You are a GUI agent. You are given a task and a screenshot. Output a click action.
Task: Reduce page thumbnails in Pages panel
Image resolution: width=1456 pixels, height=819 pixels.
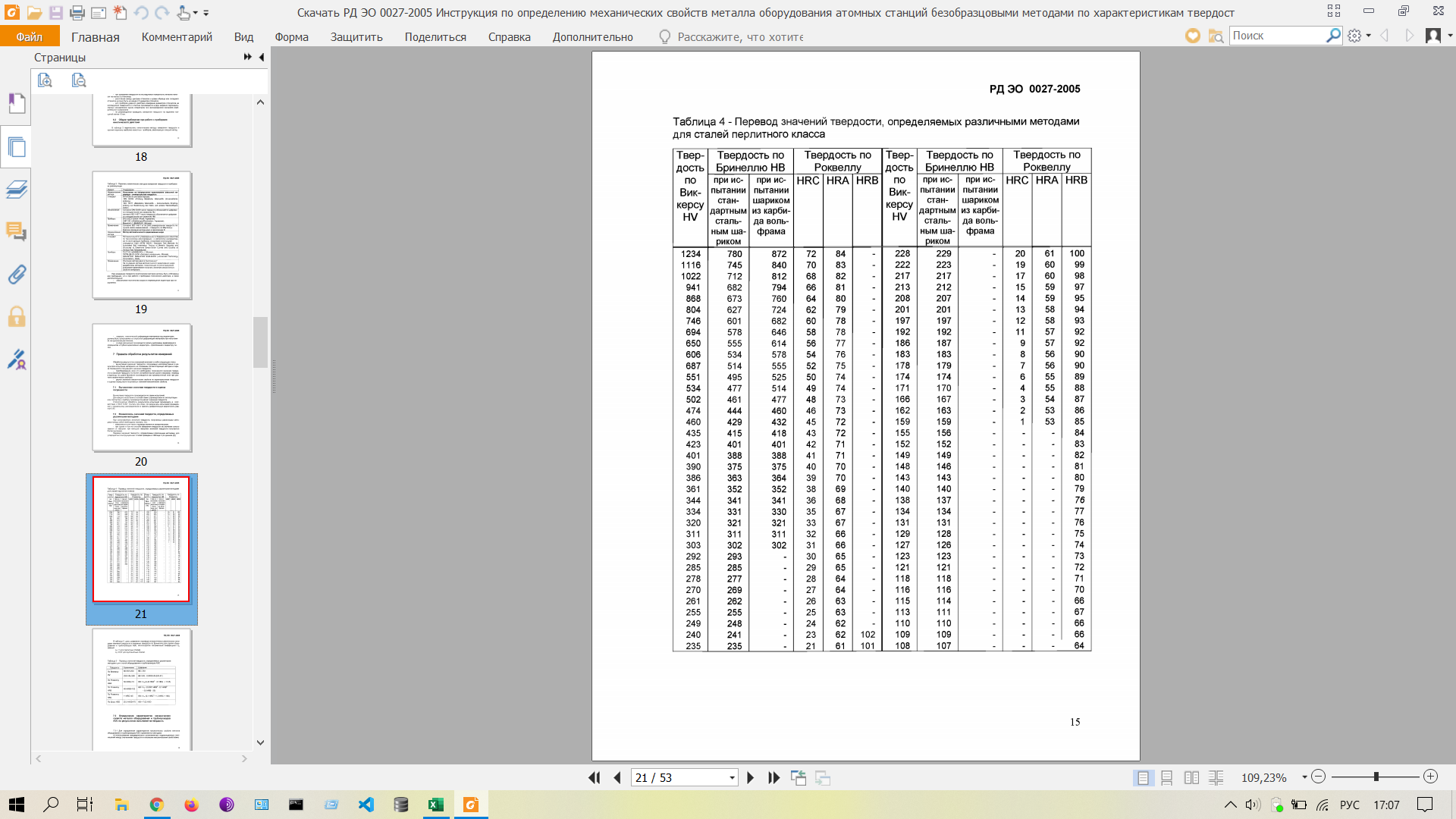coord(78,80)
